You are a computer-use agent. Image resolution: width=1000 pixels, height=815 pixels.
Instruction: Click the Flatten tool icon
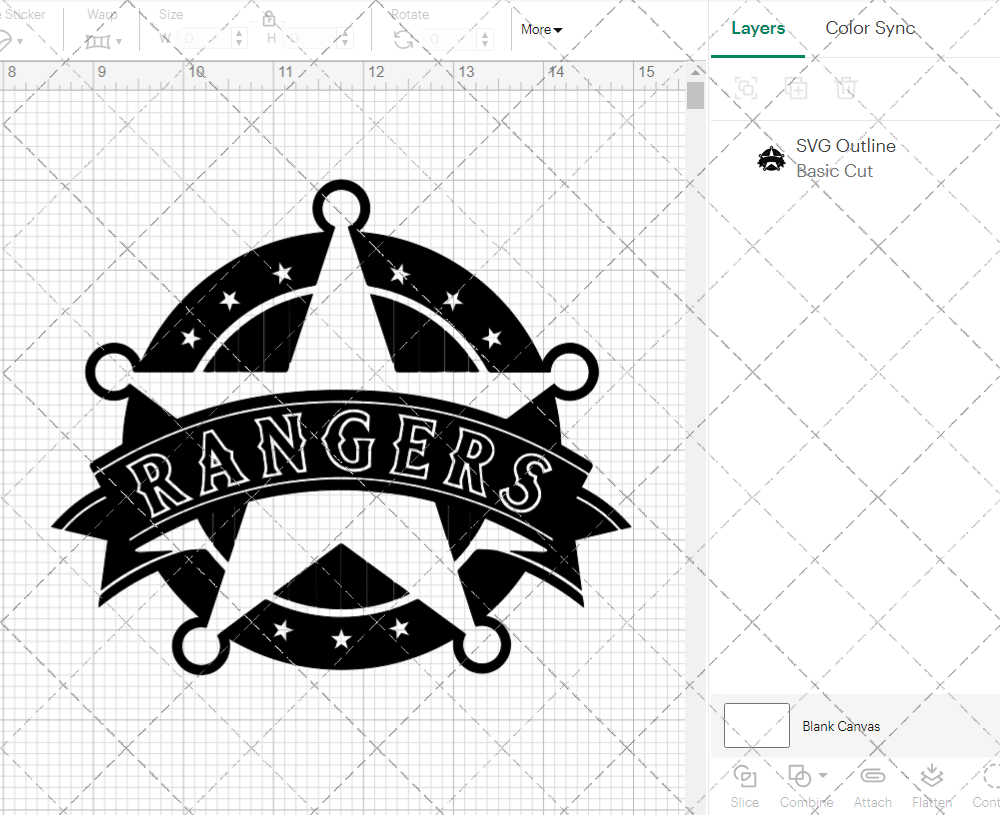pos(931,777)
